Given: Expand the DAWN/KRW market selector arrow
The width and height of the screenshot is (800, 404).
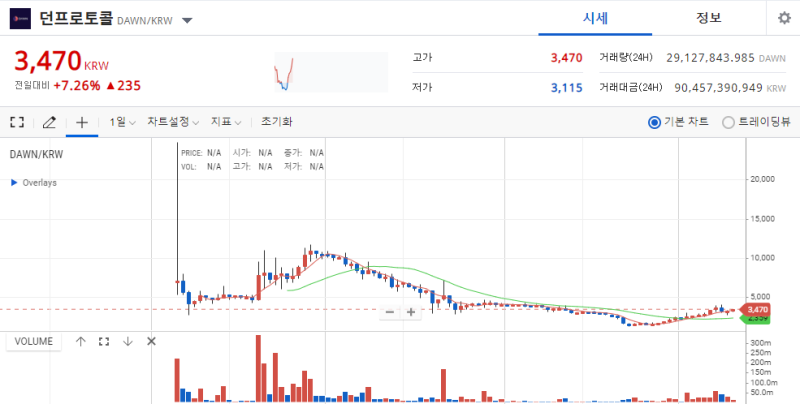Looking at the screenshot, I should click(187, 21).
